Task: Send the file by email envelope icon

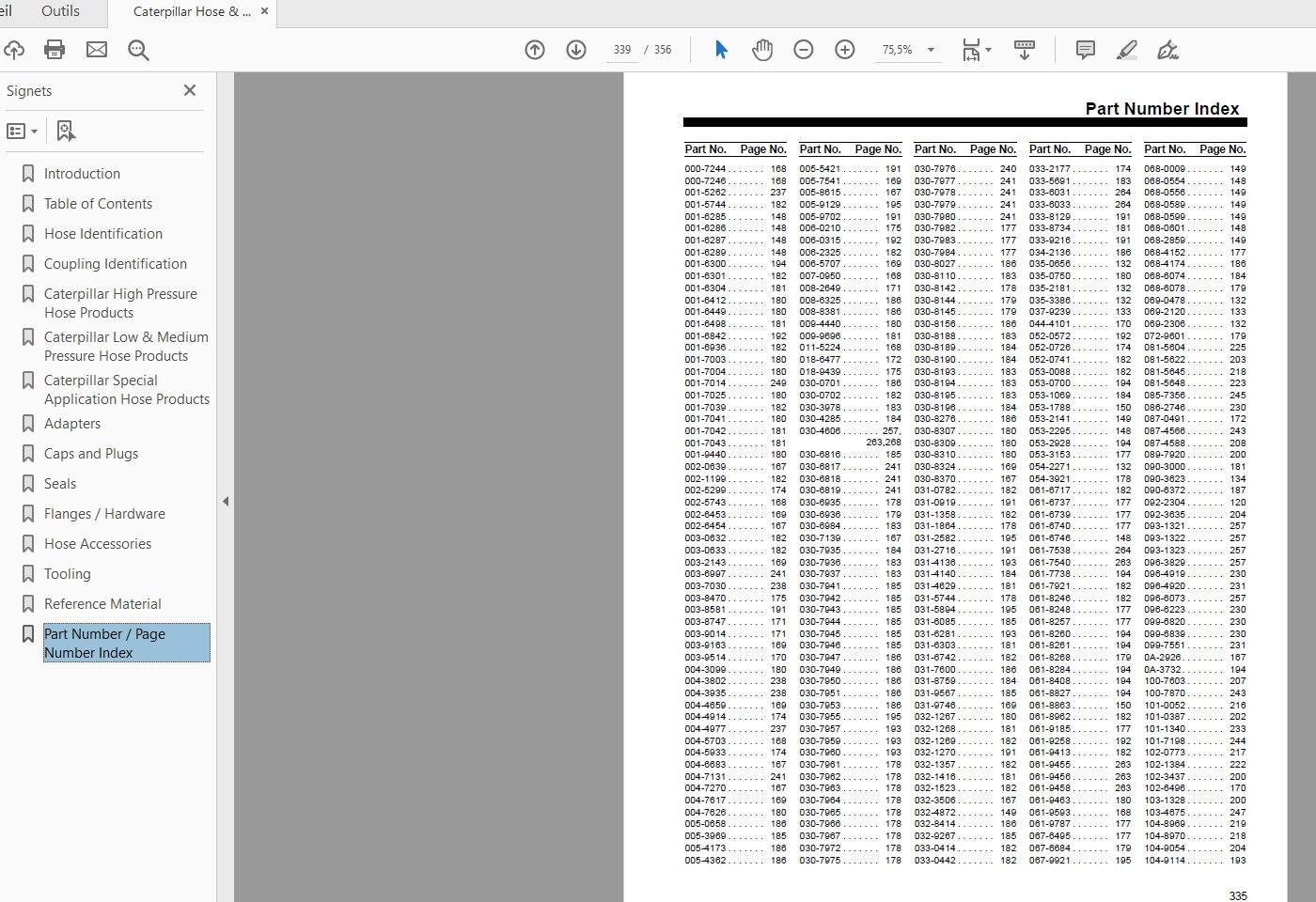Action: point(97,50)
